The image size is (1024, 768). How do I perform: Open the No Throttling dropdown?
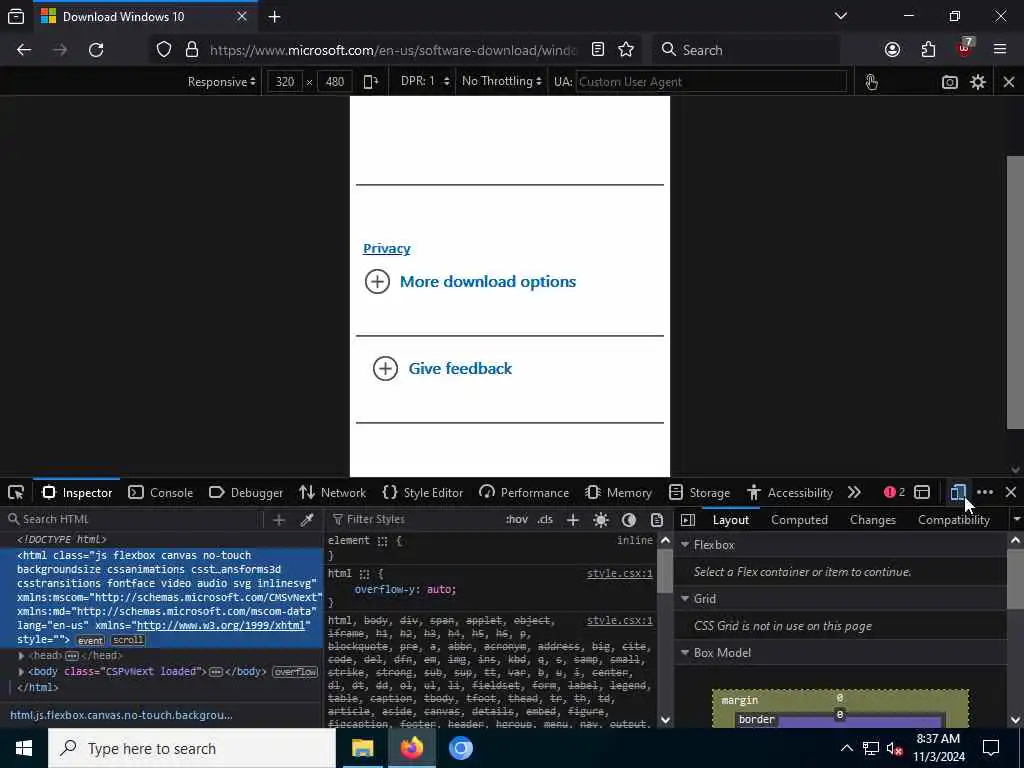pos(502,82)
